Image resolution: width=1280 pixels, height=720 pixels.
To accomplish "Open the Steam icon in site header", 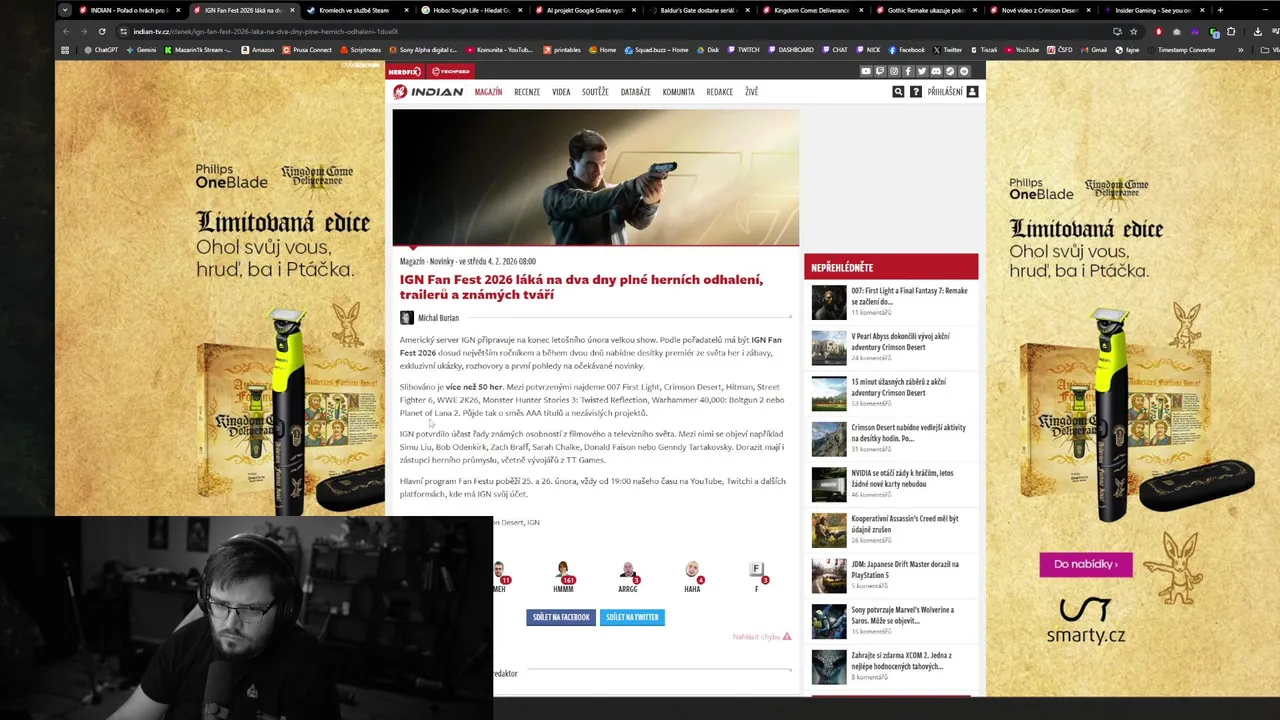I will [x=950, y=71].
